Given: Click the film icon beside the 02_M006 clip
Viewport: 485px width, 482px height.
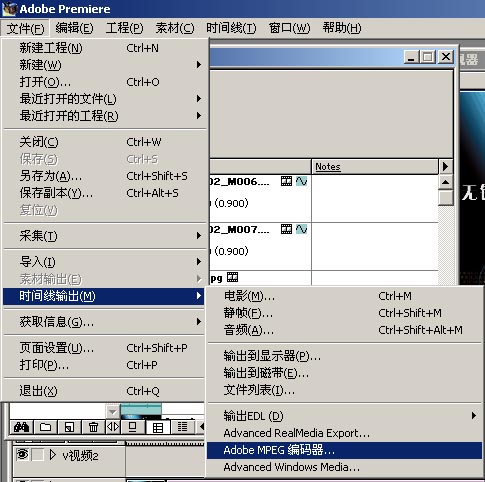Looking at the screenshot, I should tap(286, 181).
